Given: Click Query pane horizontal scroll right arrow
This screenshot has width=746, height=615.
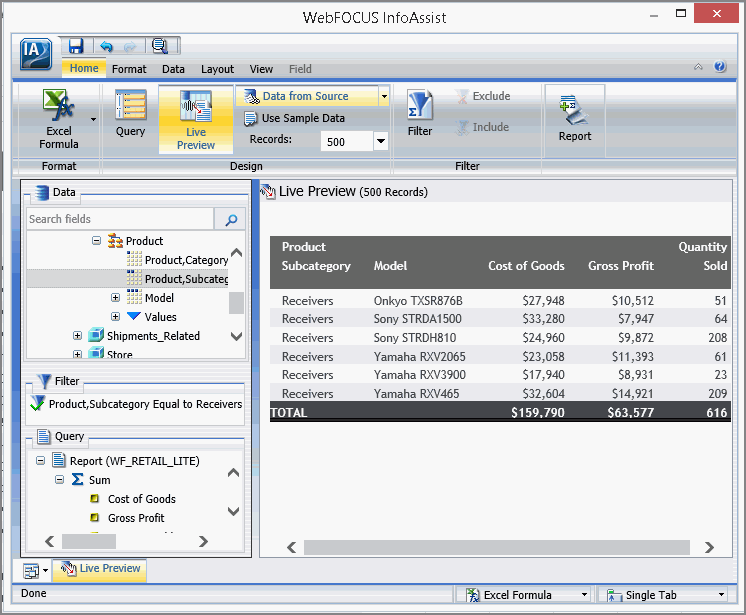Looking at the screenshot, I should pyautogui.click(x=204, y=541).
